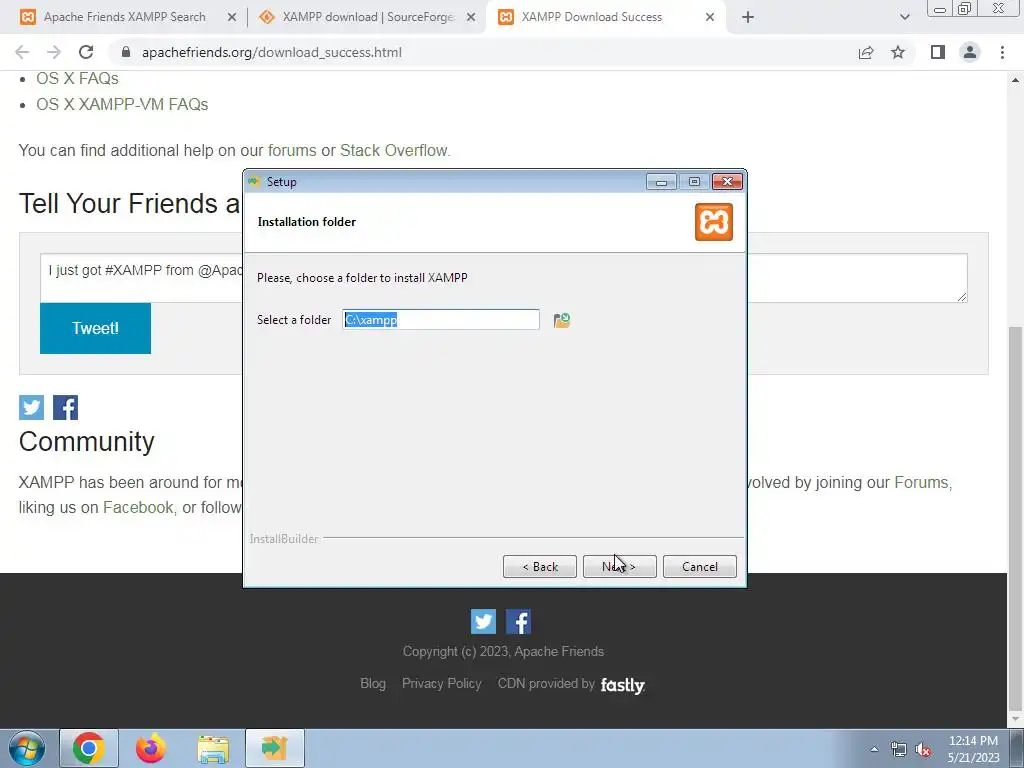
Task: Click the fastly logo in footer
Action: (x=622, y=684)
